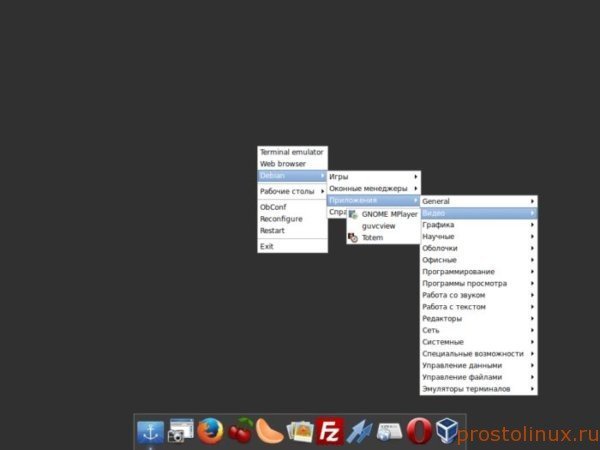Click the Totem icon in submenu
This screenshot has height=450, width=600.
[353, 238]
